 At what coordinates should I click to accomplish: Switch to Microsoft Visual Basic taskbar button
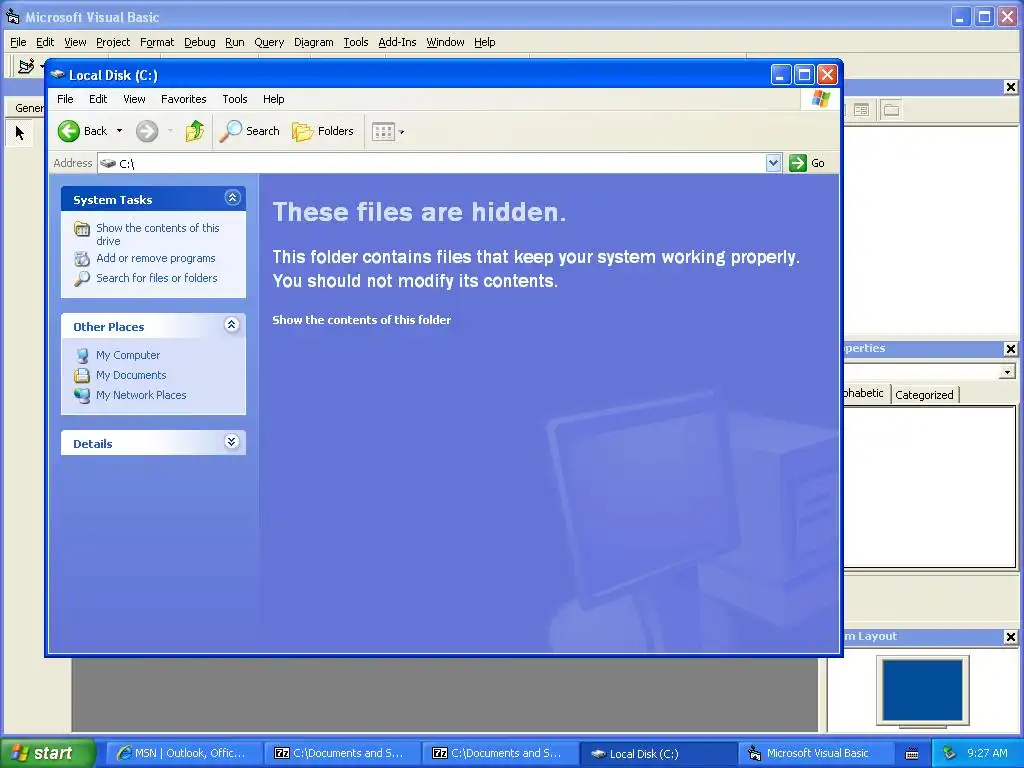coord(818,754)
